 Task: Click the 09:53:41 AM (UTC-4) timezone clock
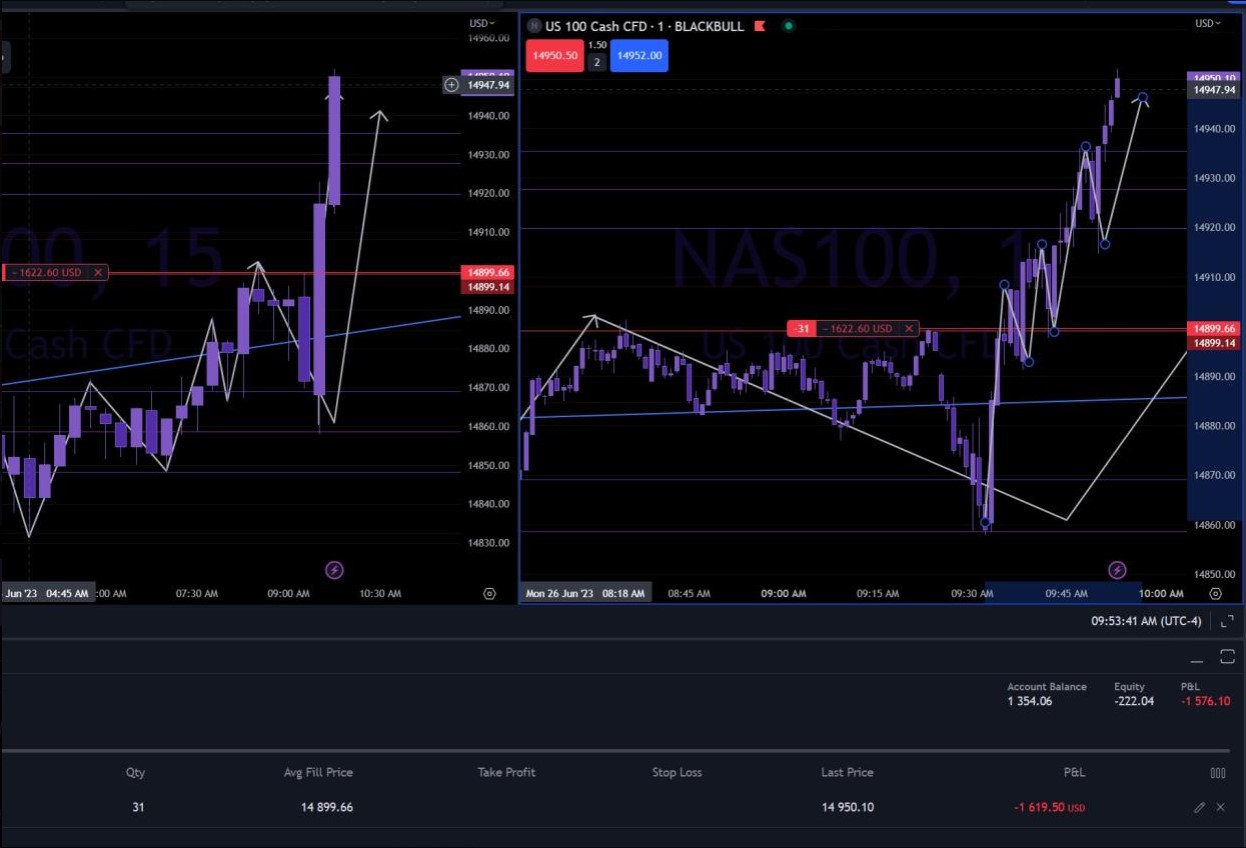click(1146, 621)
